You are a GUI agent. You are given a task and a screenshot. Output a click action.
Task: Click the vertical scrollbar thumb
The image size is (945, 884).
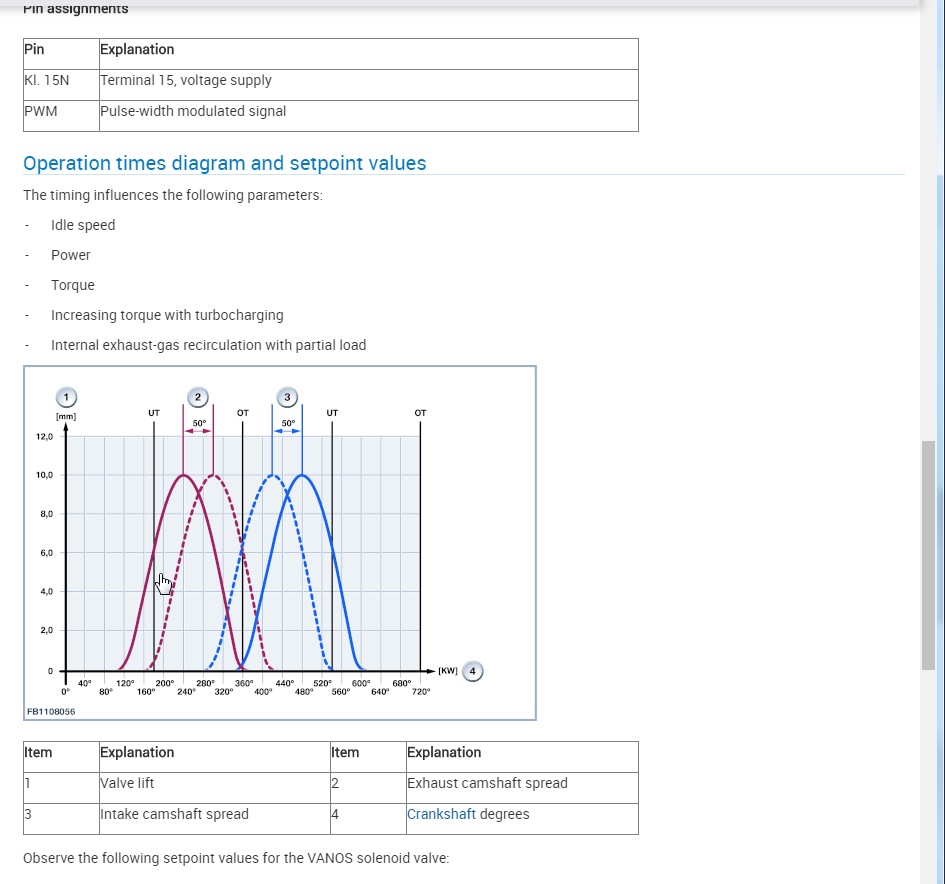pyautogui.click(x=928, y=555)
